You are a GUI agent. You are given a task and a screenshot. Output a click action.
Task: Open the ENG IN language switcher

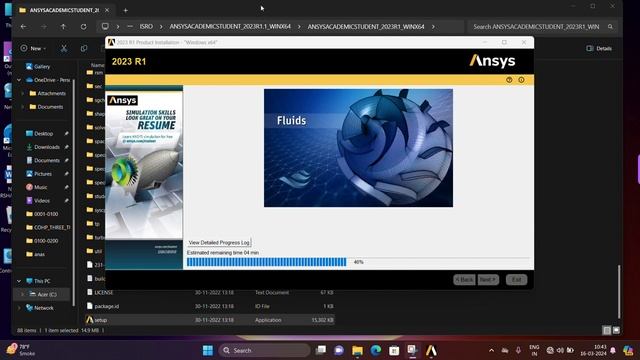pyautogui.click(x=534, y=350)
